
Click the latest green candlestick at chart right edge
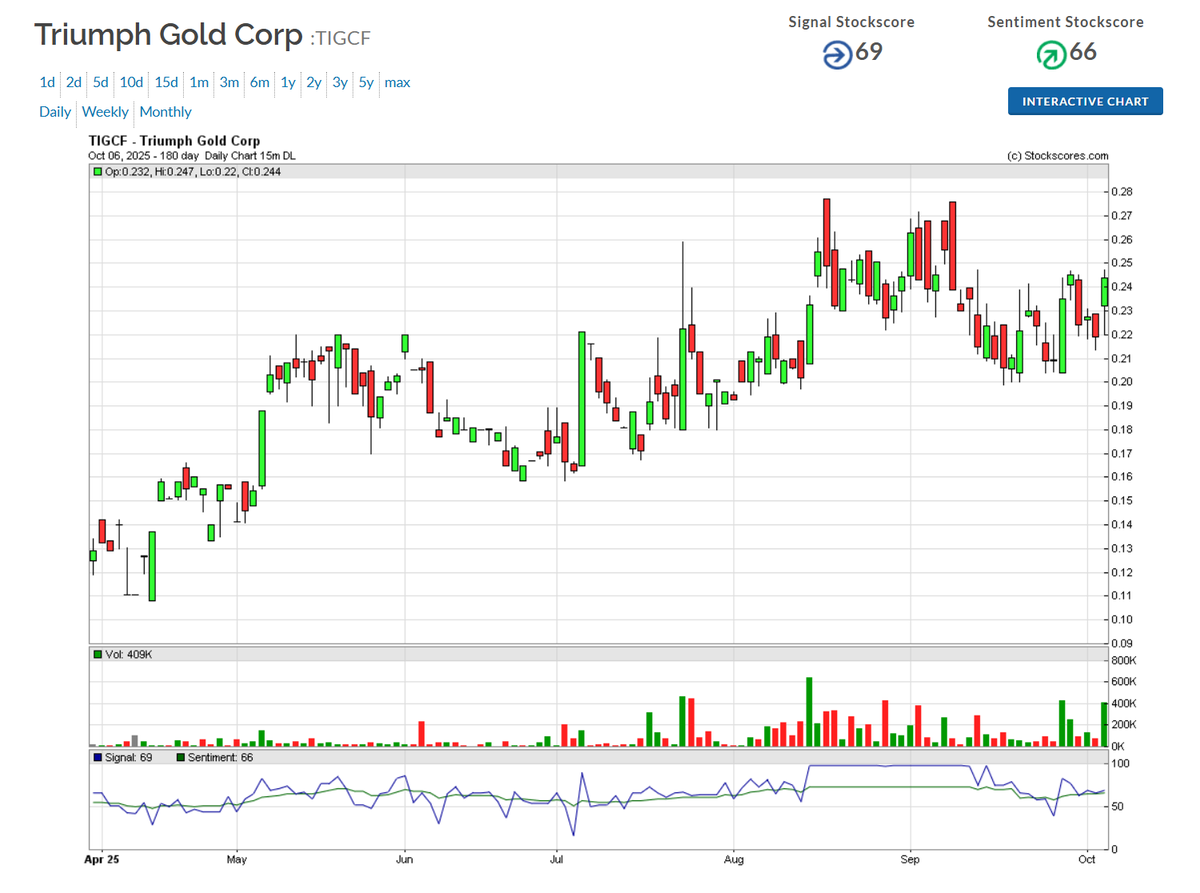point(1104,292)
